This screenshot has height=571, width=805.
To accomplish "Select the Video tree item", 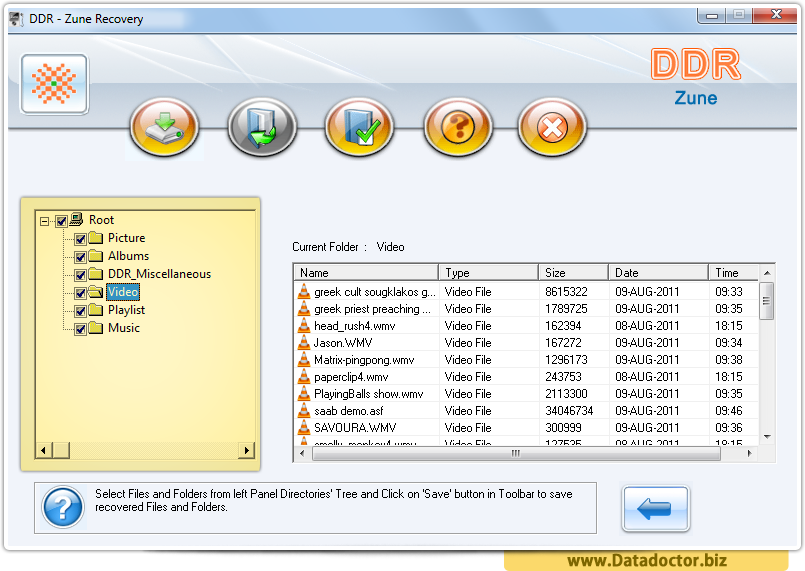I will pos(123,292).
